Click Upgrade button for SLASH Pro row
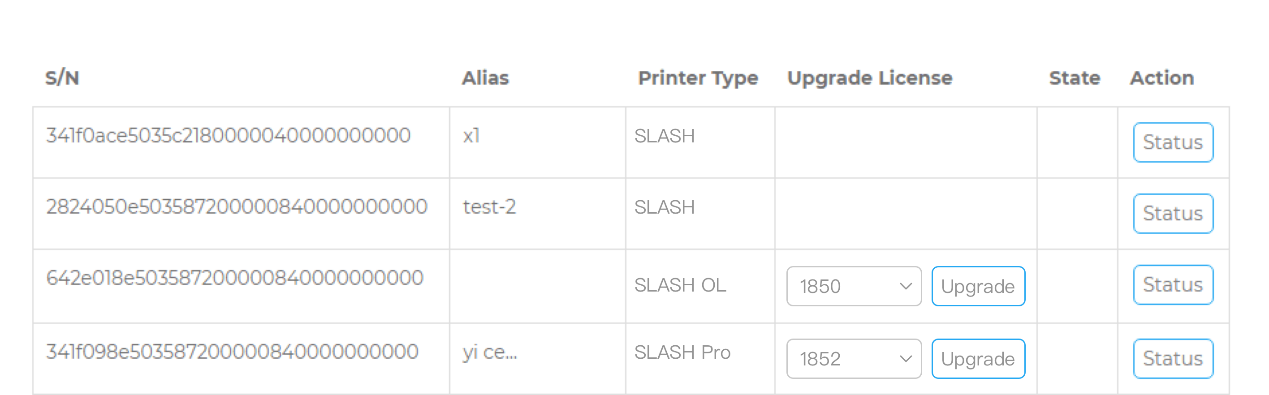Image resolution: width=1269 pixels, height=395 pixels. click(x=978, y=359)
